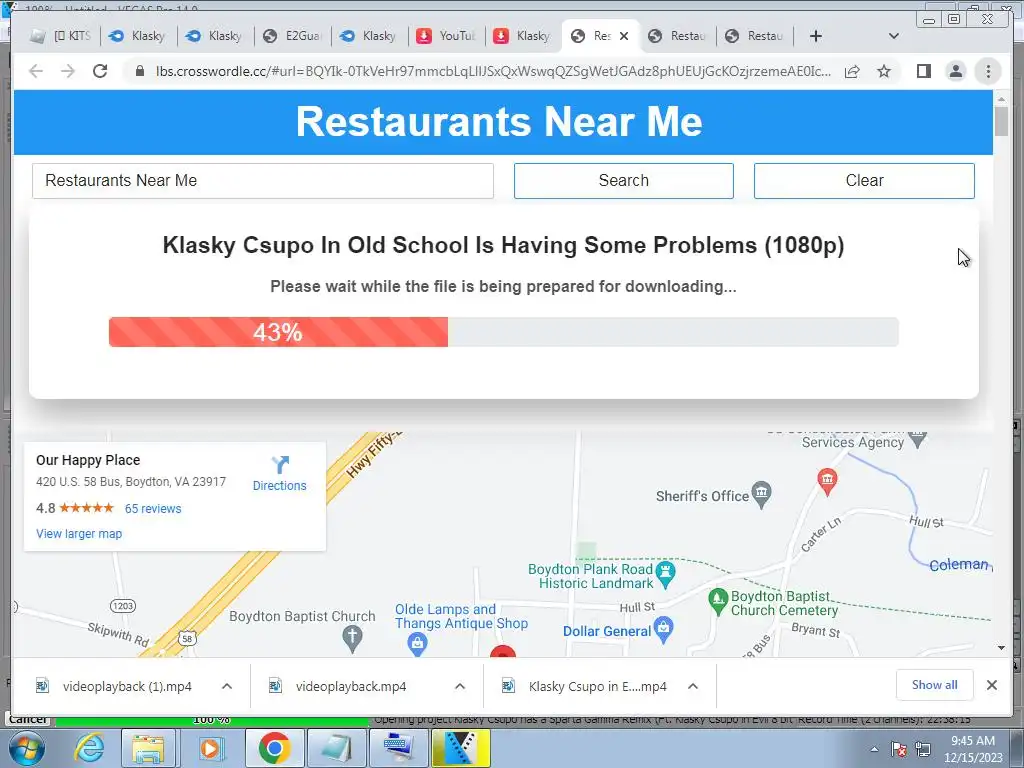The width and height of the screenshot is (1024, 768).
Task: Close the active Restaurants tab
Action: (x=624, y=36)
